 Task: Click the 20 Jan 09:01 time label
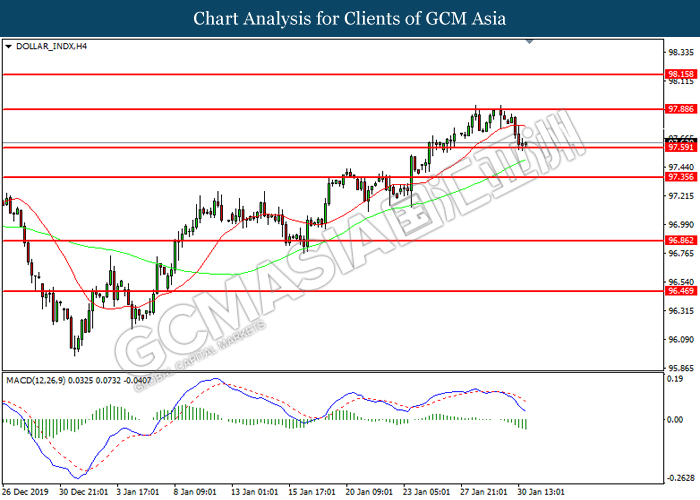(369, 492)
